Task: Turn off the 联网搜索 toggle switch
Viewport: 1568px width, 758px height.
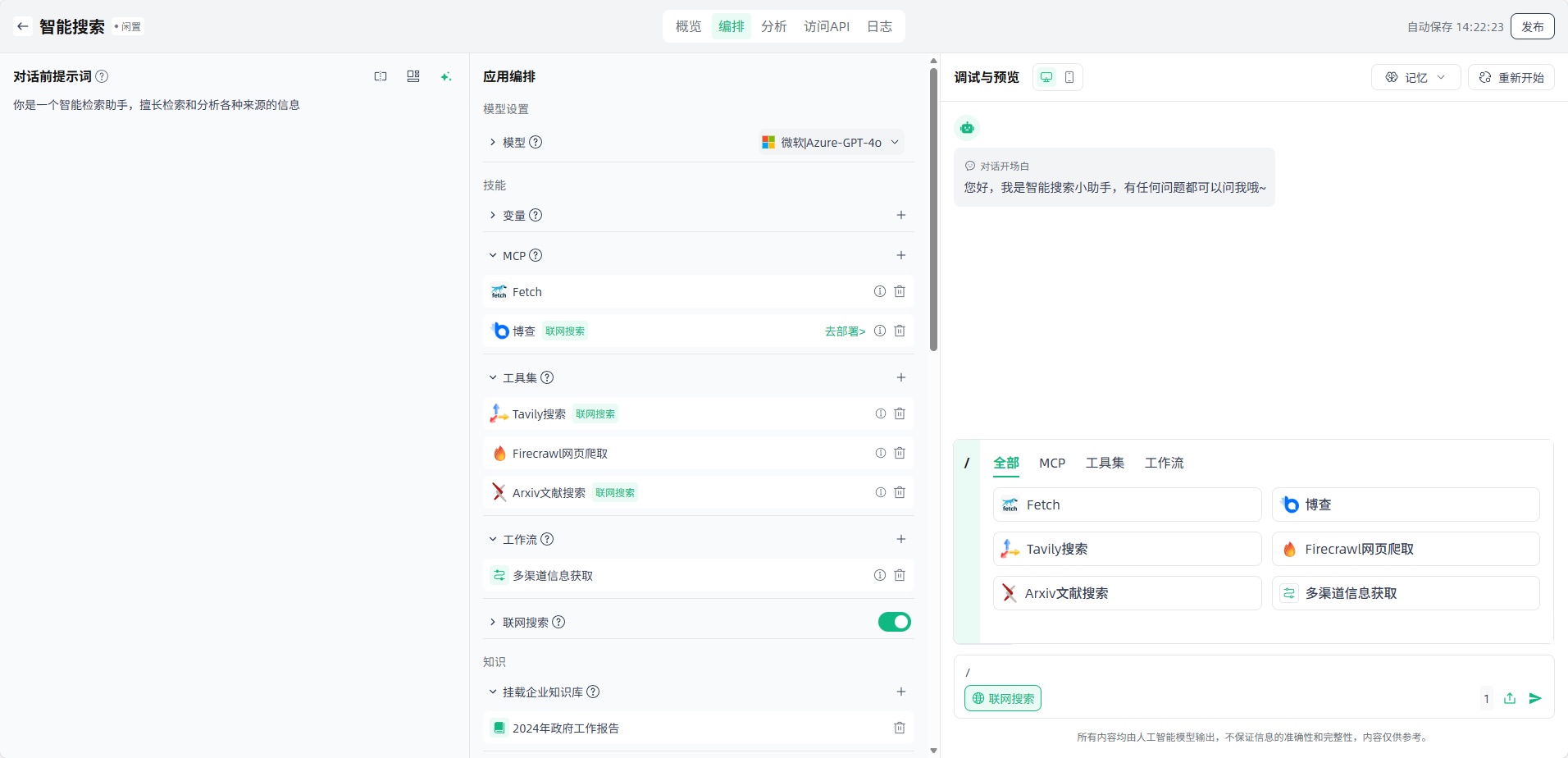Action: click(894, 622)
